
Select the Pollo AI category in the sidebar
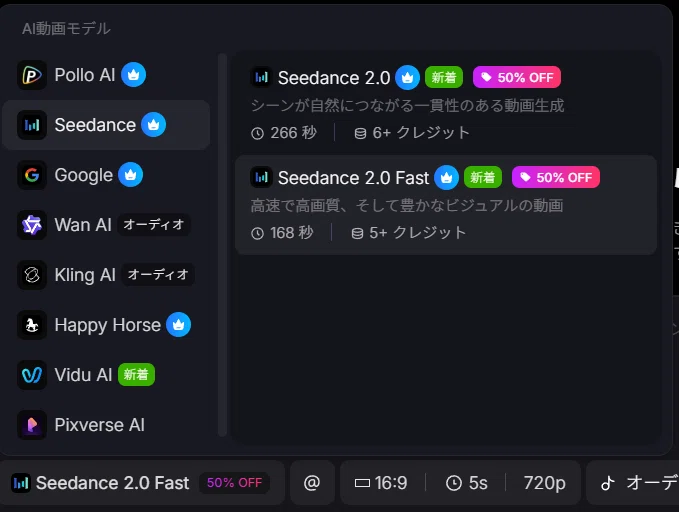[x=106, y=75]
